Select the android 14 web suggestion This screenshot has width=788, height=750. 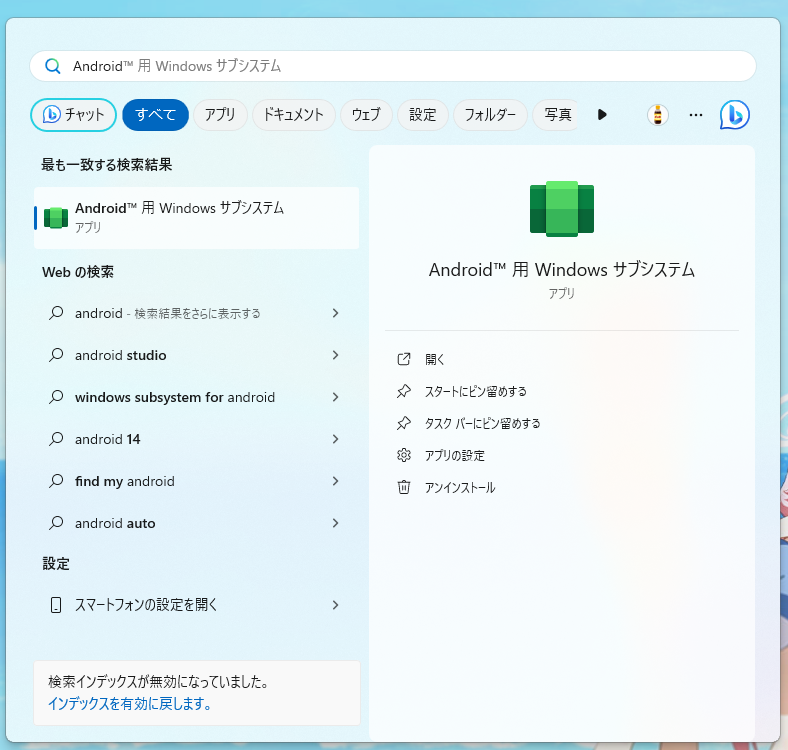(x=196, y=439)
